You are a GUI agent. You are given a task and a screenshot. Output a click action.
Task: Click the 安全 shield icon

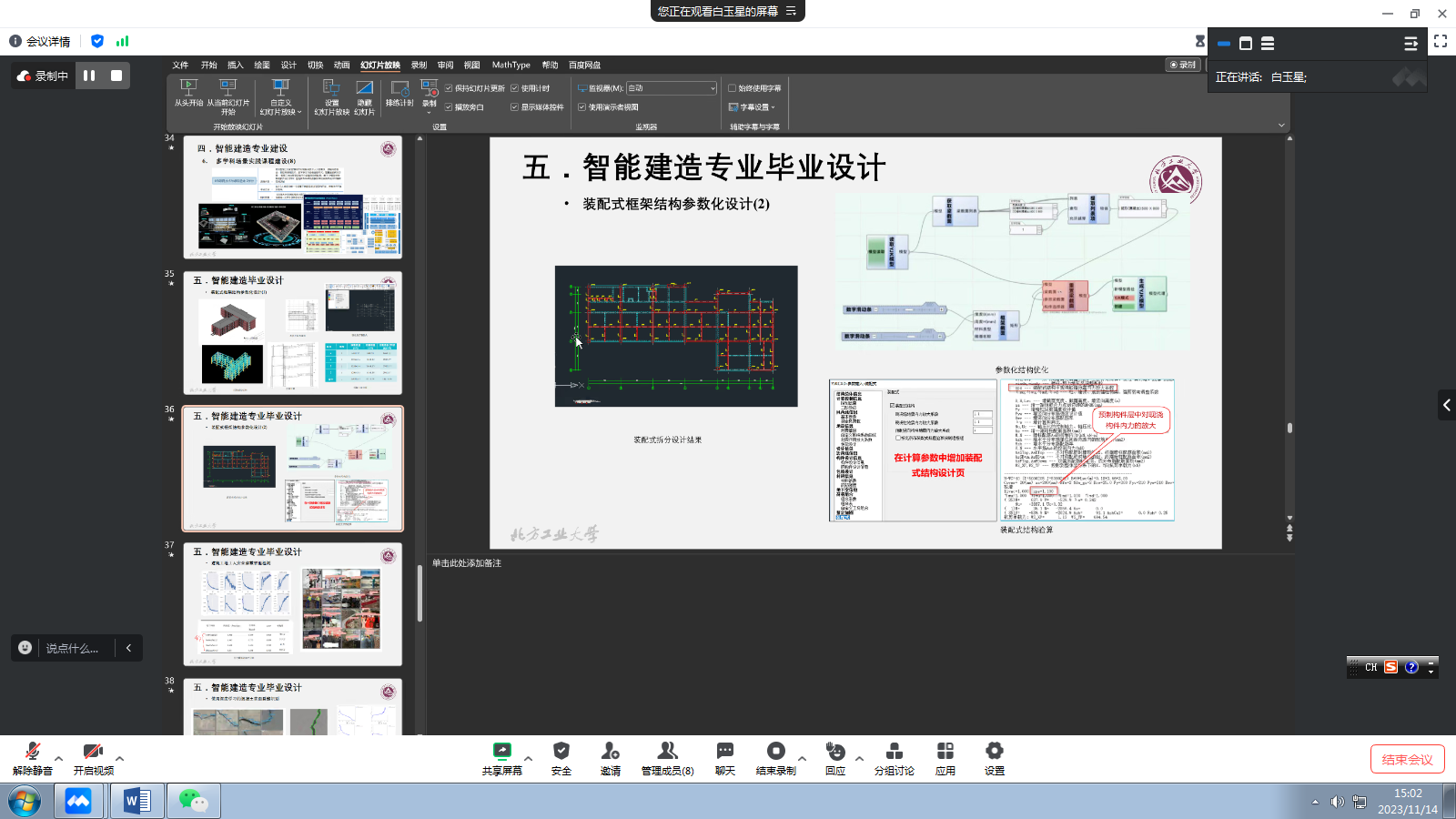(x=561, y=752)
